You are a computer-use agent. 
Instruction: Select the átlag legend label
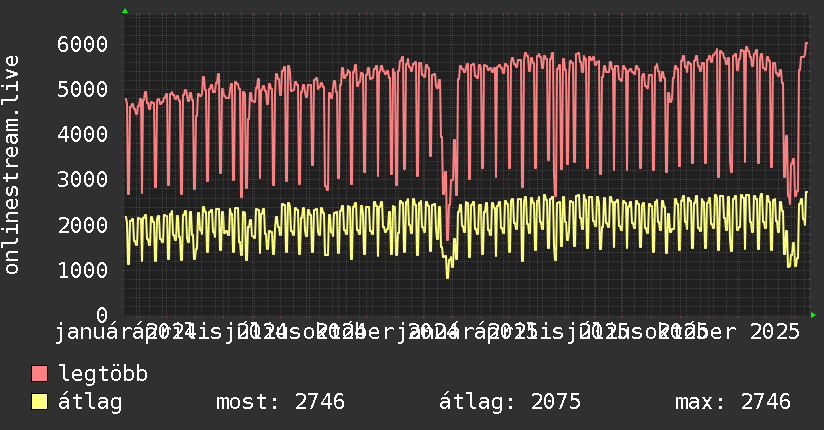[90, 402]
